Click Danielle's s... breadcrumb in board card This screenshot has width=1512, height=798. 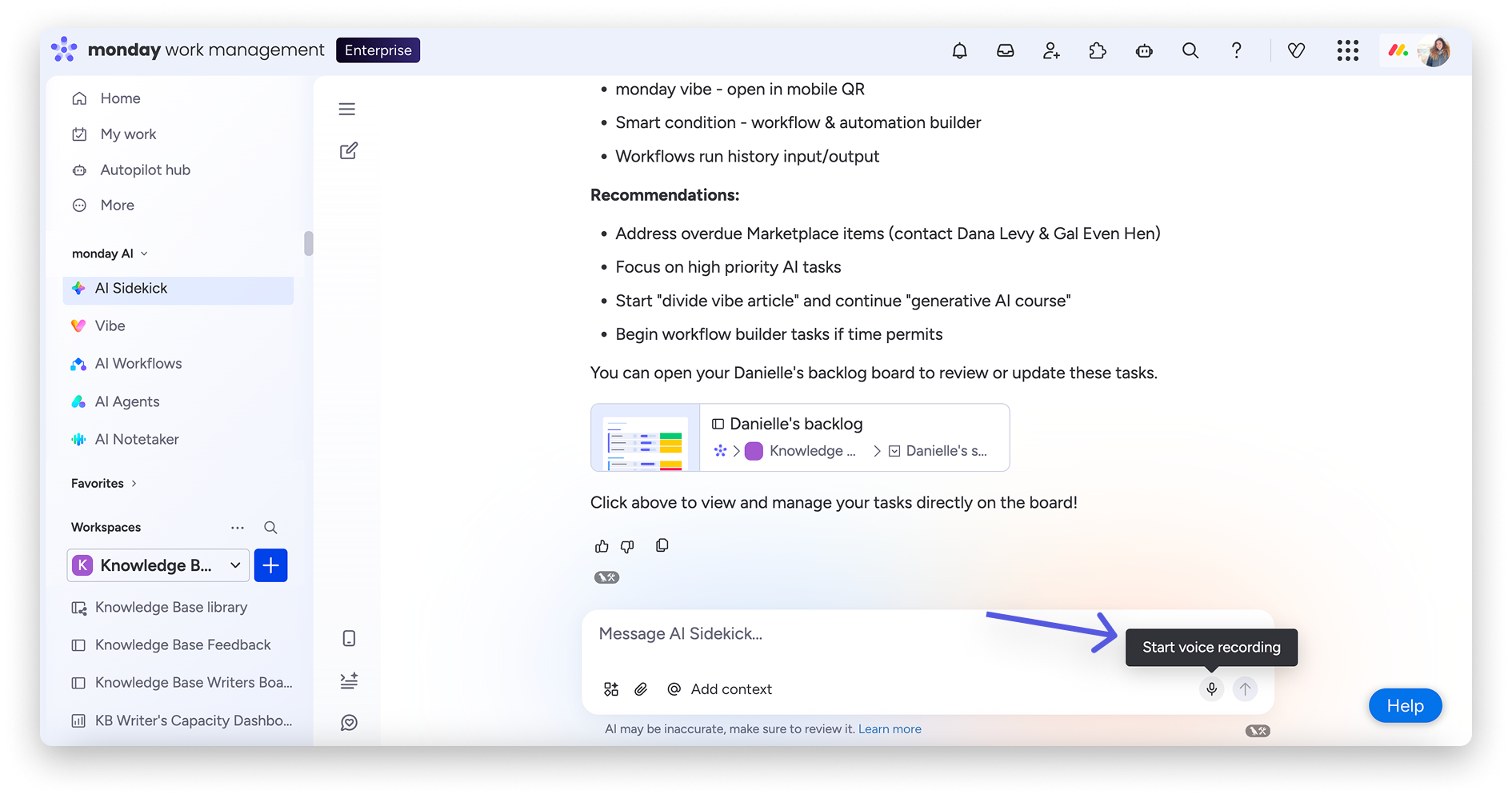(938, 451)
